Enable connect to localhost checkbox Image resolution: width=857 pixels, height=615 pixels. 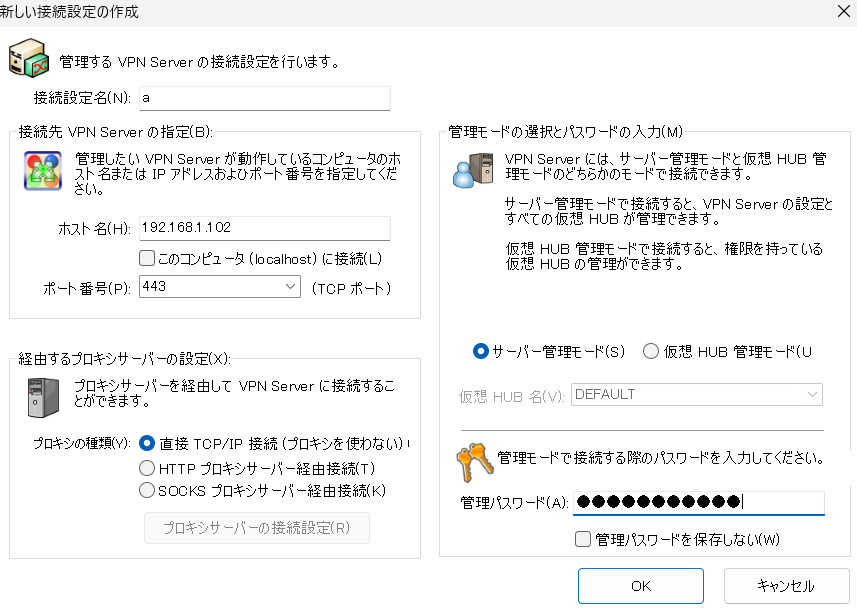click(x=146, y=258)
